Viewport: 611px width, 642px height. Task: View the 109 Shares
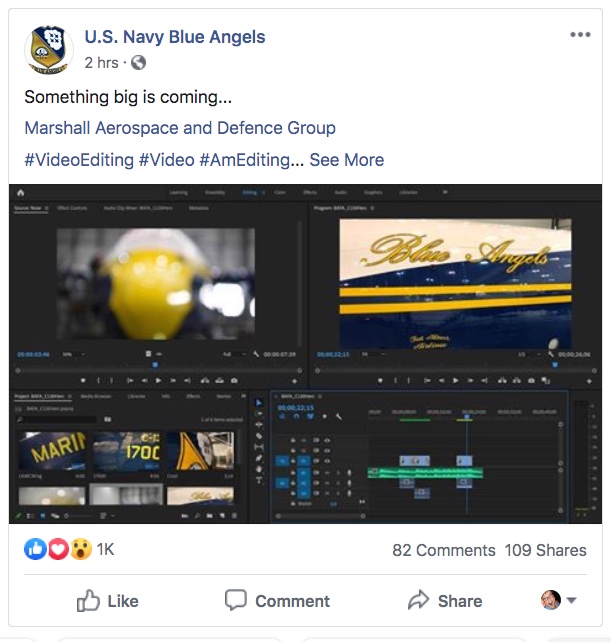pyautogui.click(x=546, y=550)
